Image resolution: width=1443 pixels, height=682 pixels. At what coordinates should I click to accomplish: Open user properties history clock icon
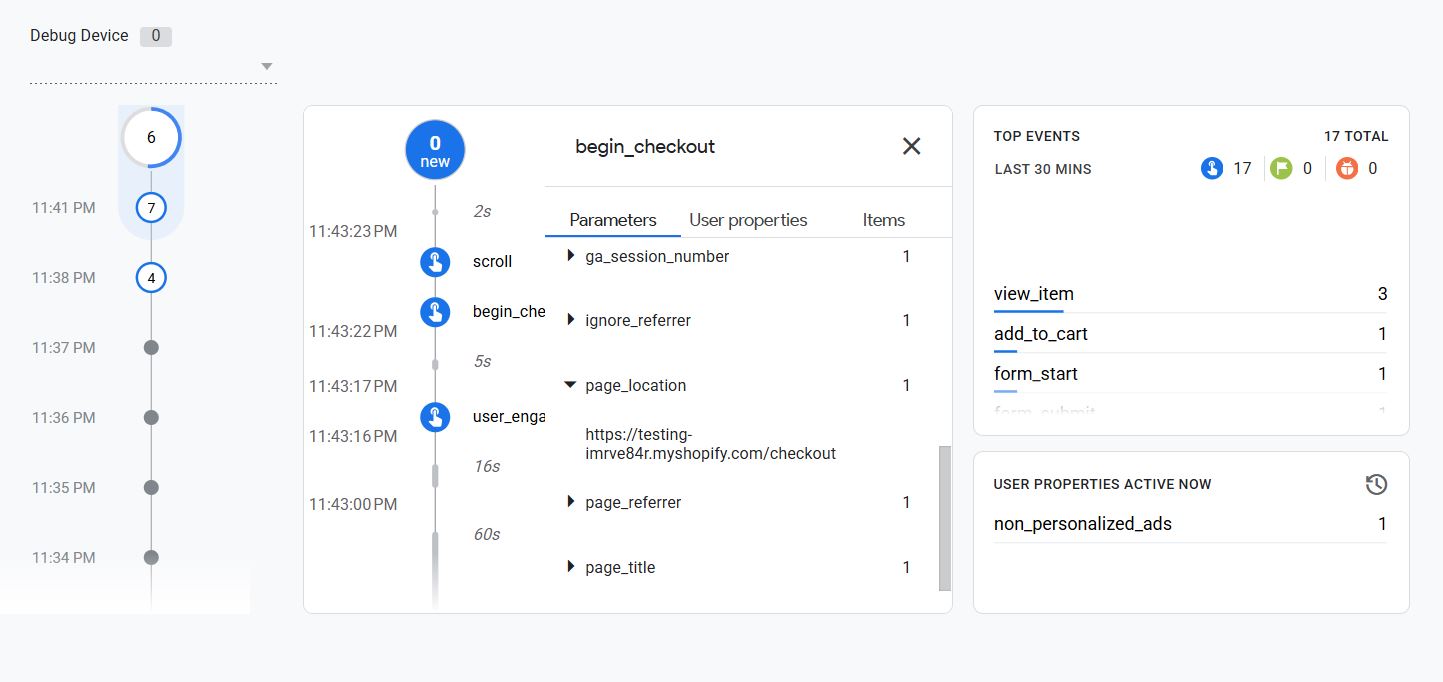pyautogui.click(x=1376, y=484)
